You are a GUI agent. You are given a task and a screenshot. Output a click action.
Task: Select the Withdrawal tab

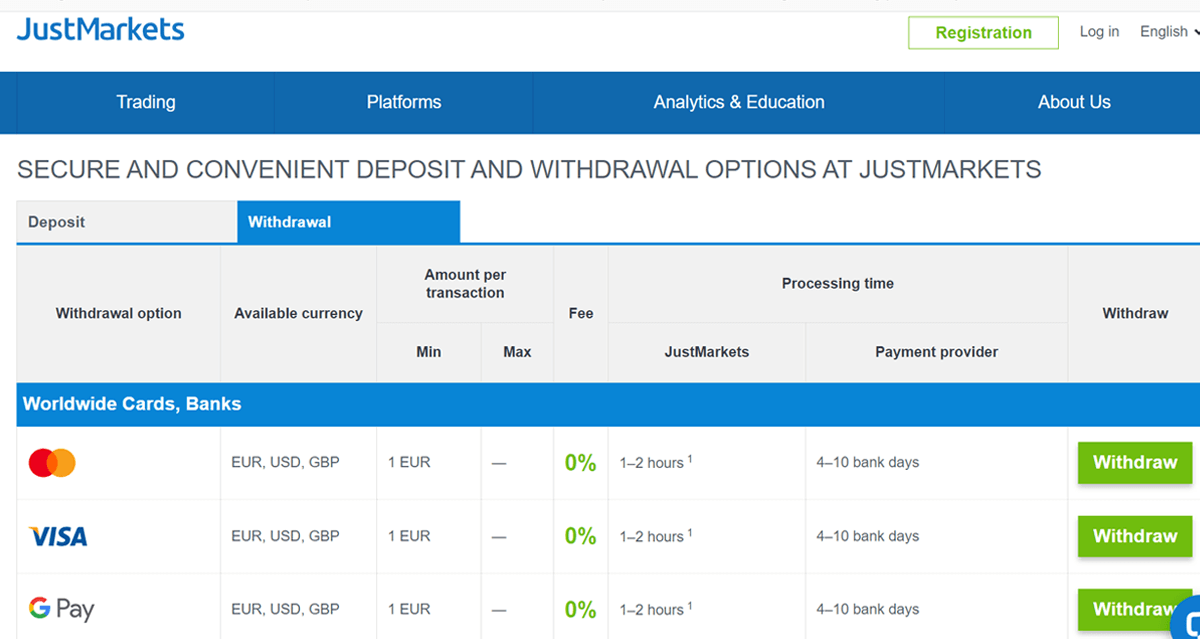(x=348, y=222)
